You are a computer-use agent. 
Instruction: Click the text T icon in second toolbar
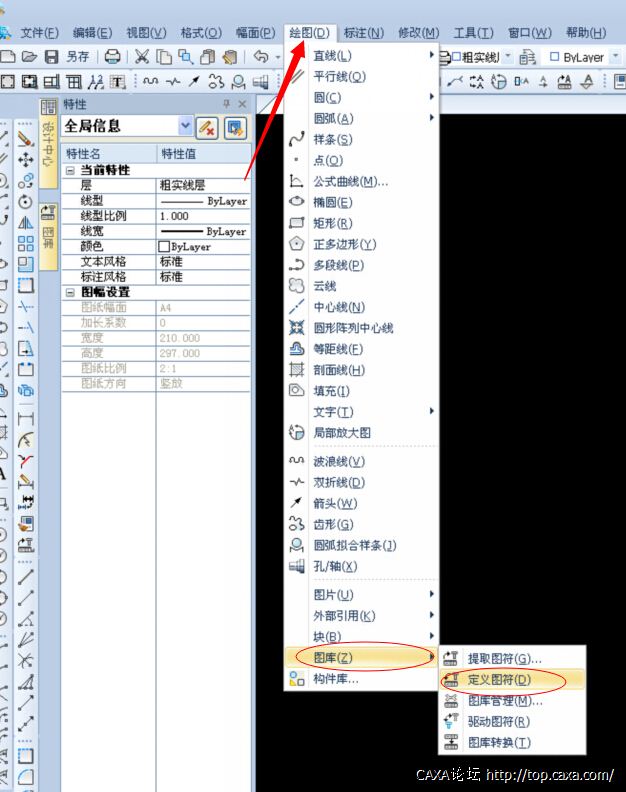(118, 81)
